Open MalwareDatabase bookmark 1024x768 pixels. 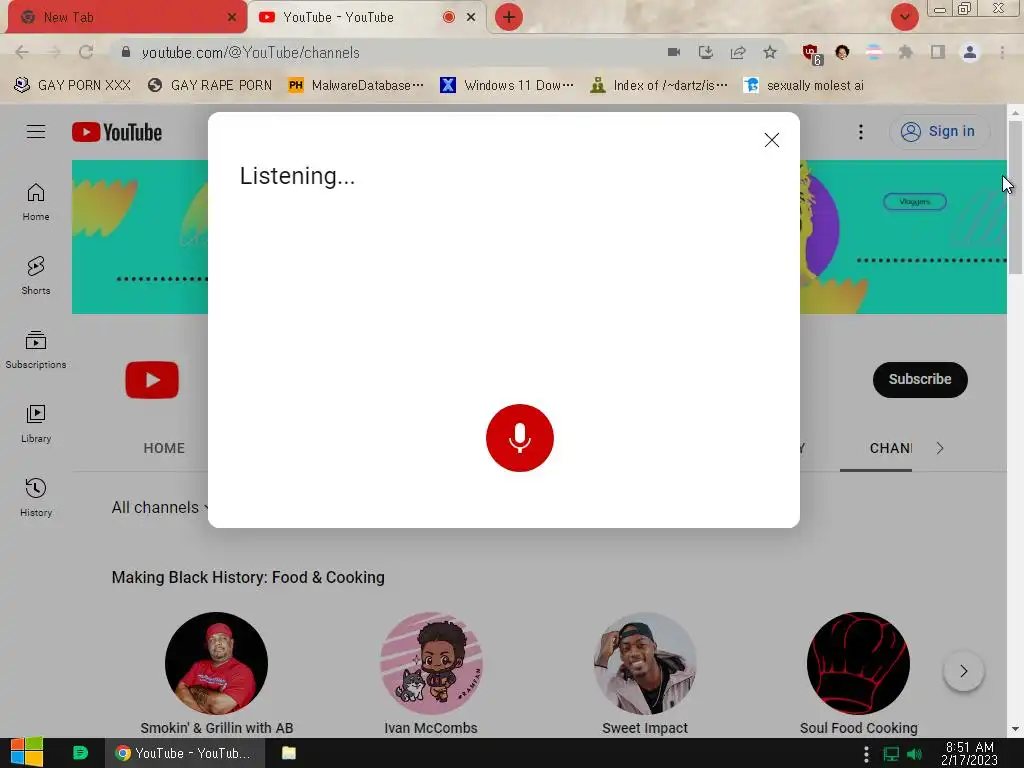(x=356, y=86)
